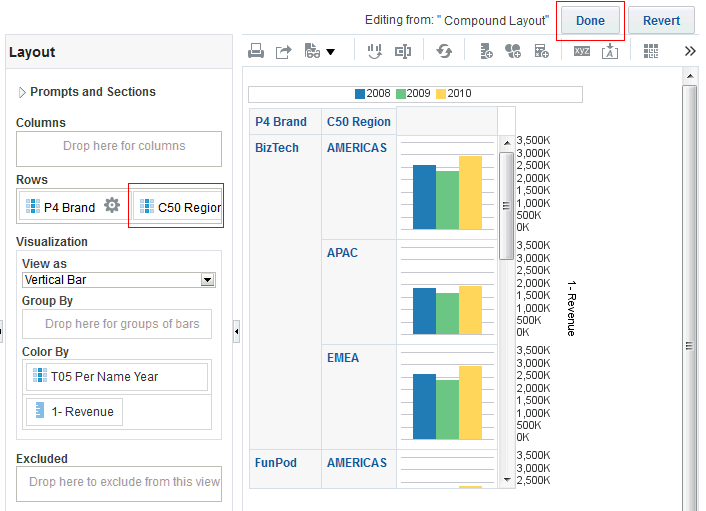Click the export icon in toolbar

[x=283, y=50]
